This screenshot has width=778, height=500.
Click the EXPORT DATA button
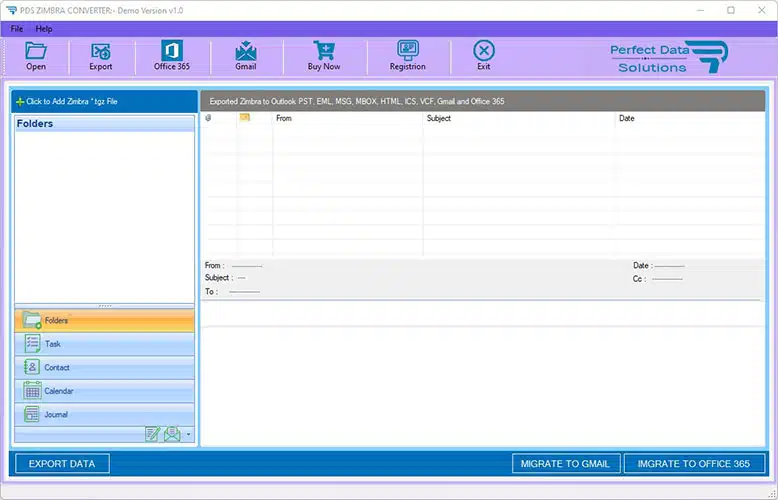point(62,464)
